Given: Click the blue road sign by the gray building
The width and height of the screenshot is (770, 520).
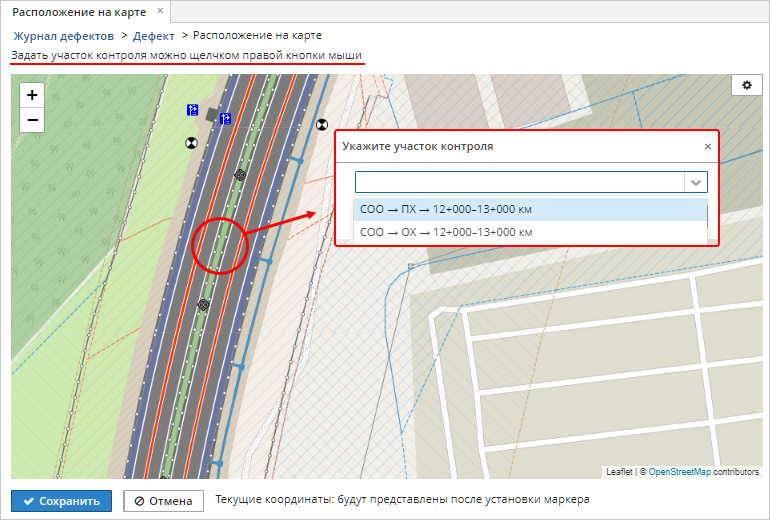Looking at the screenshot, I should click(x=225, y=118).
